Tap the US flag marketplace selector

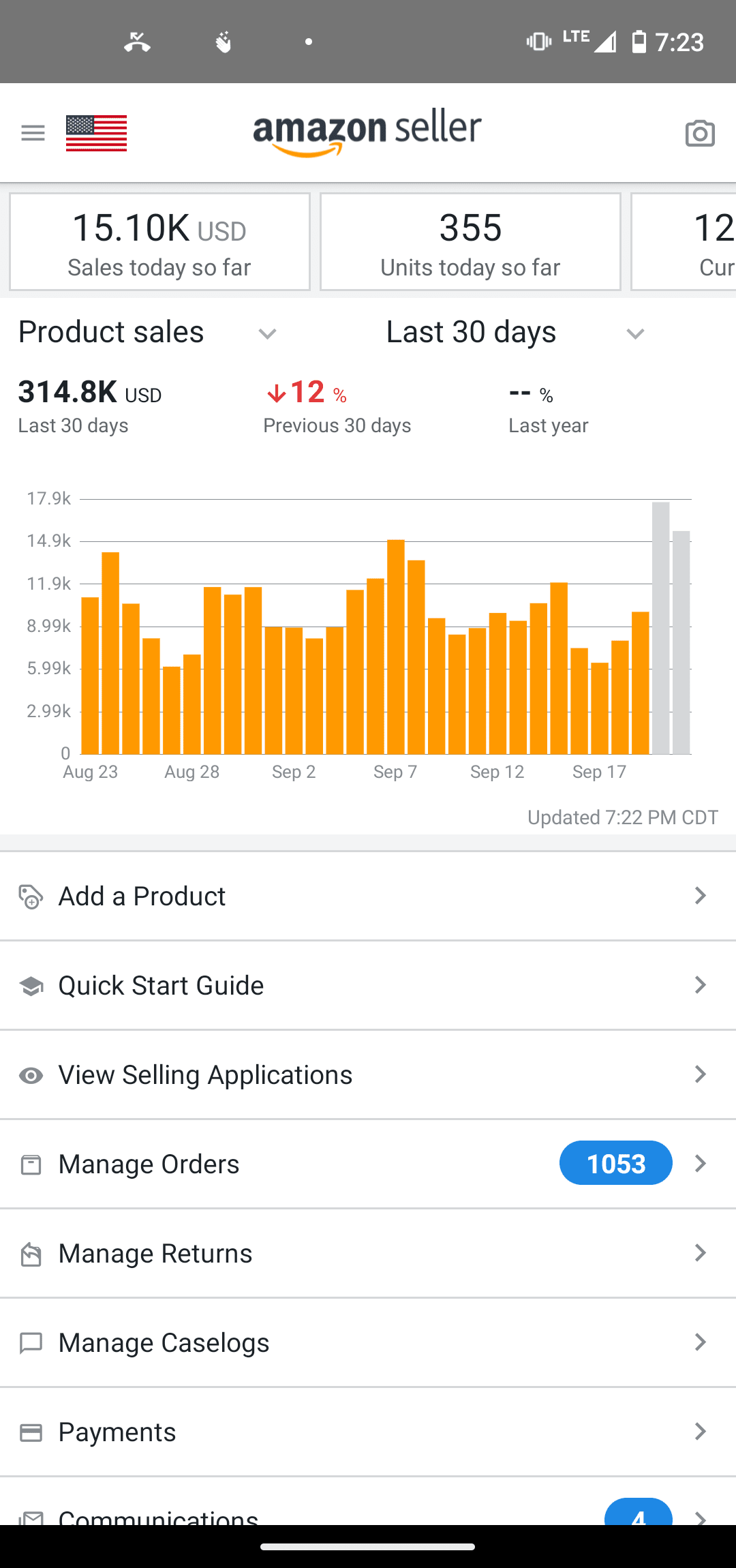pyautogui.click(x=96, y=133)
